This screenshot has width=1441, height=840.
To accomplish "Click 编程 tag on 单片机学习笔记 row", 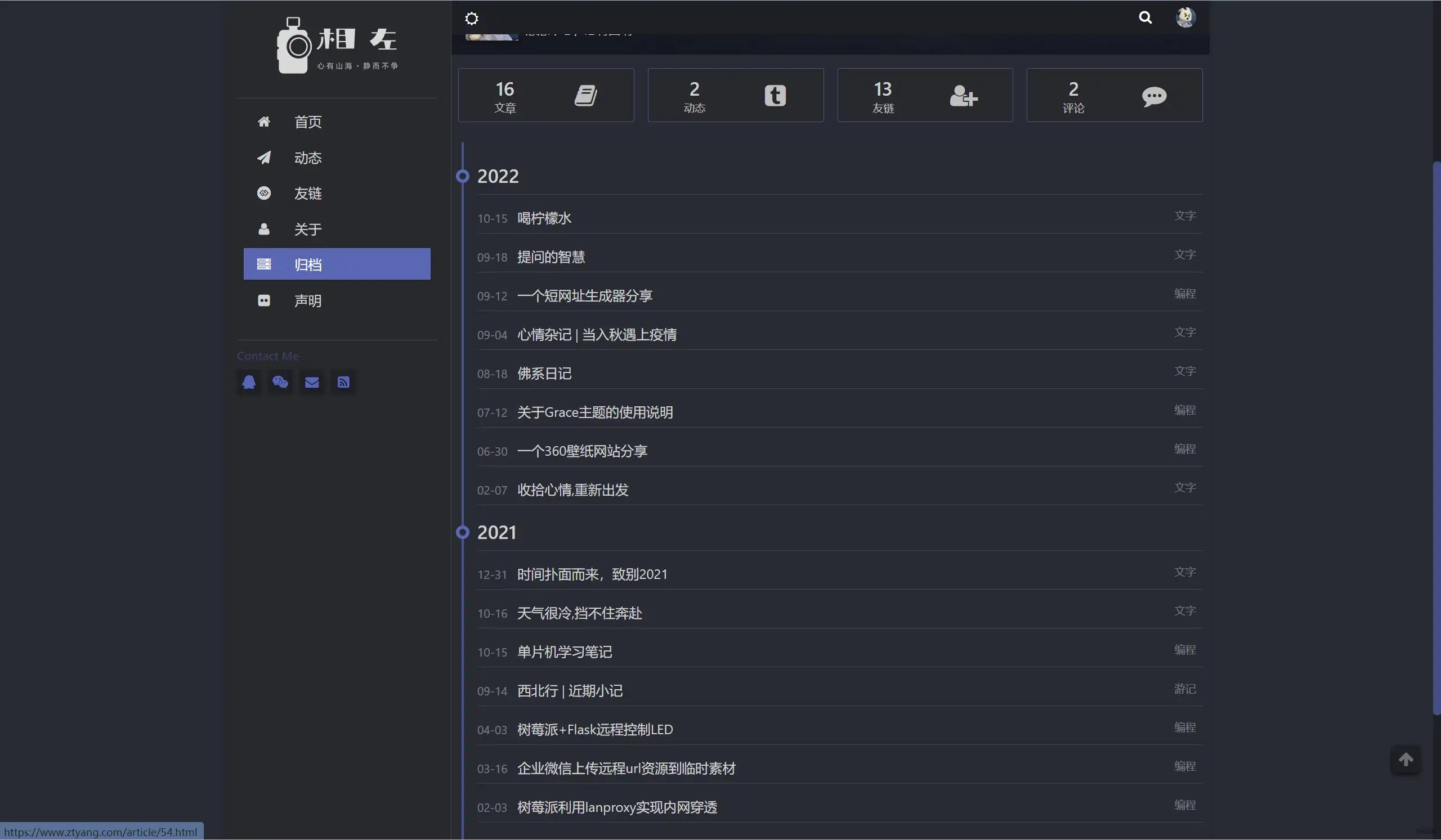I will [1185, 650].
